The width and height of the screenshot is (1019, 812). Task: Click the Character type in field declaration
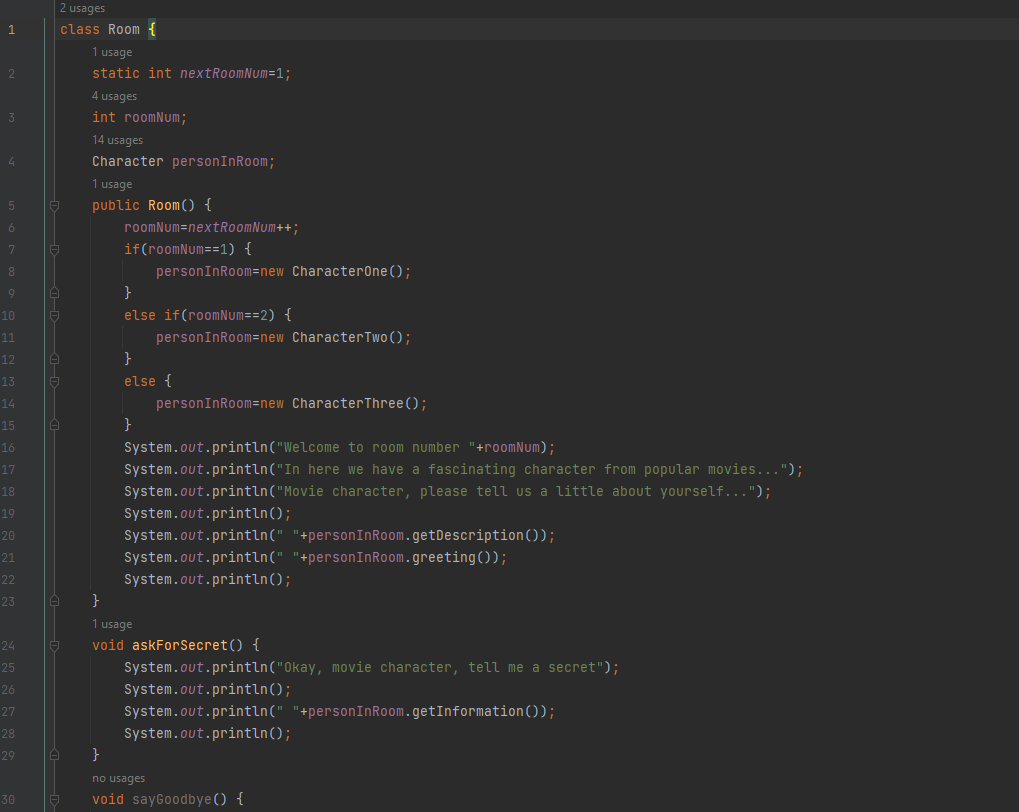point(127,162)
